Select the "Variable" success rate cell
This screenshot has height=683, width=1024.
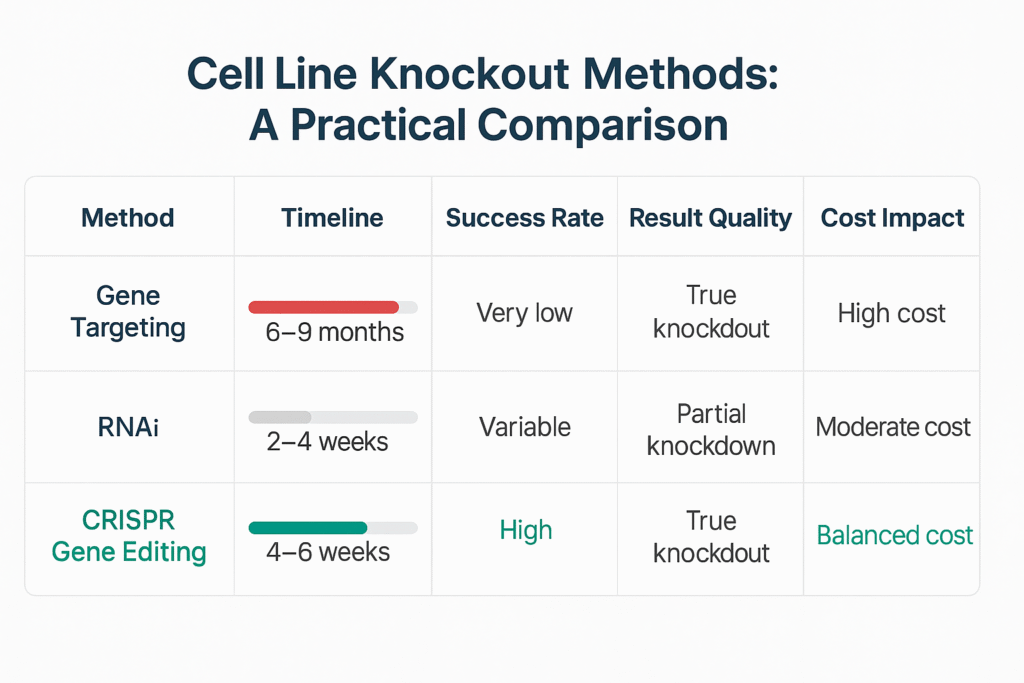click(524, 427)
